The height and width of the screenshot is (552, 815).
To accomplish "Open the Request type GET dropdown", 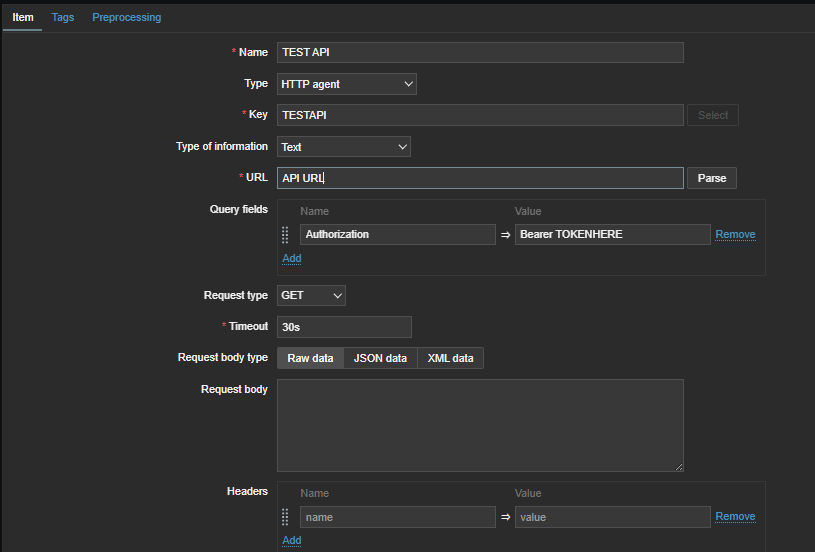I will (311, 296).
